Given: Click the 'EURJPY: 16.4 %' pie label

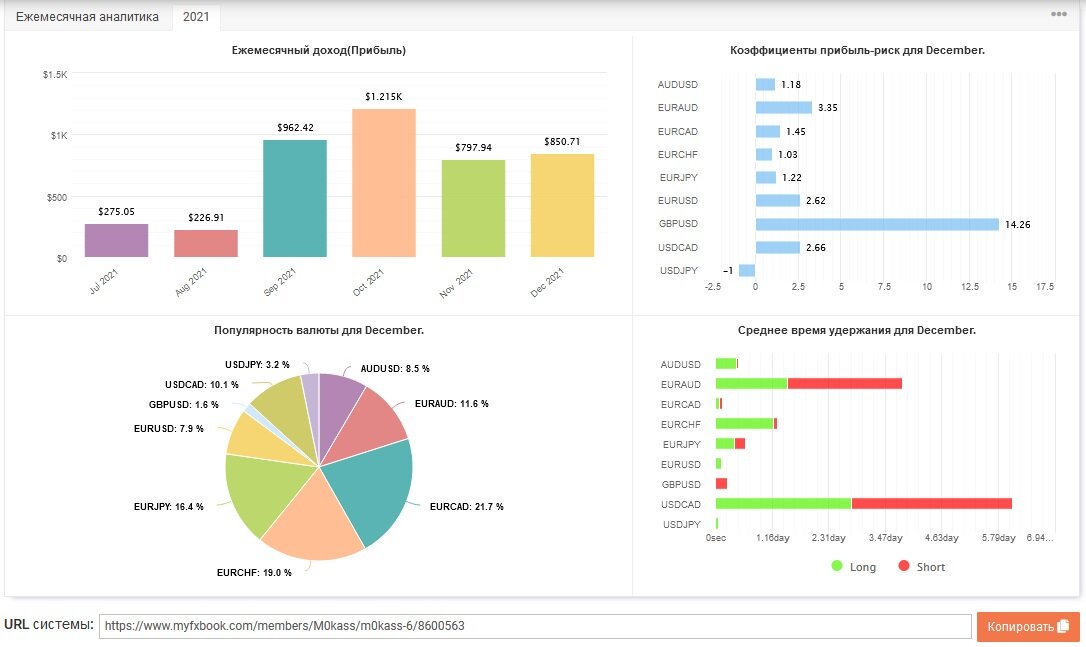Looking at the screenshot, I should click(x=168, y=506).
